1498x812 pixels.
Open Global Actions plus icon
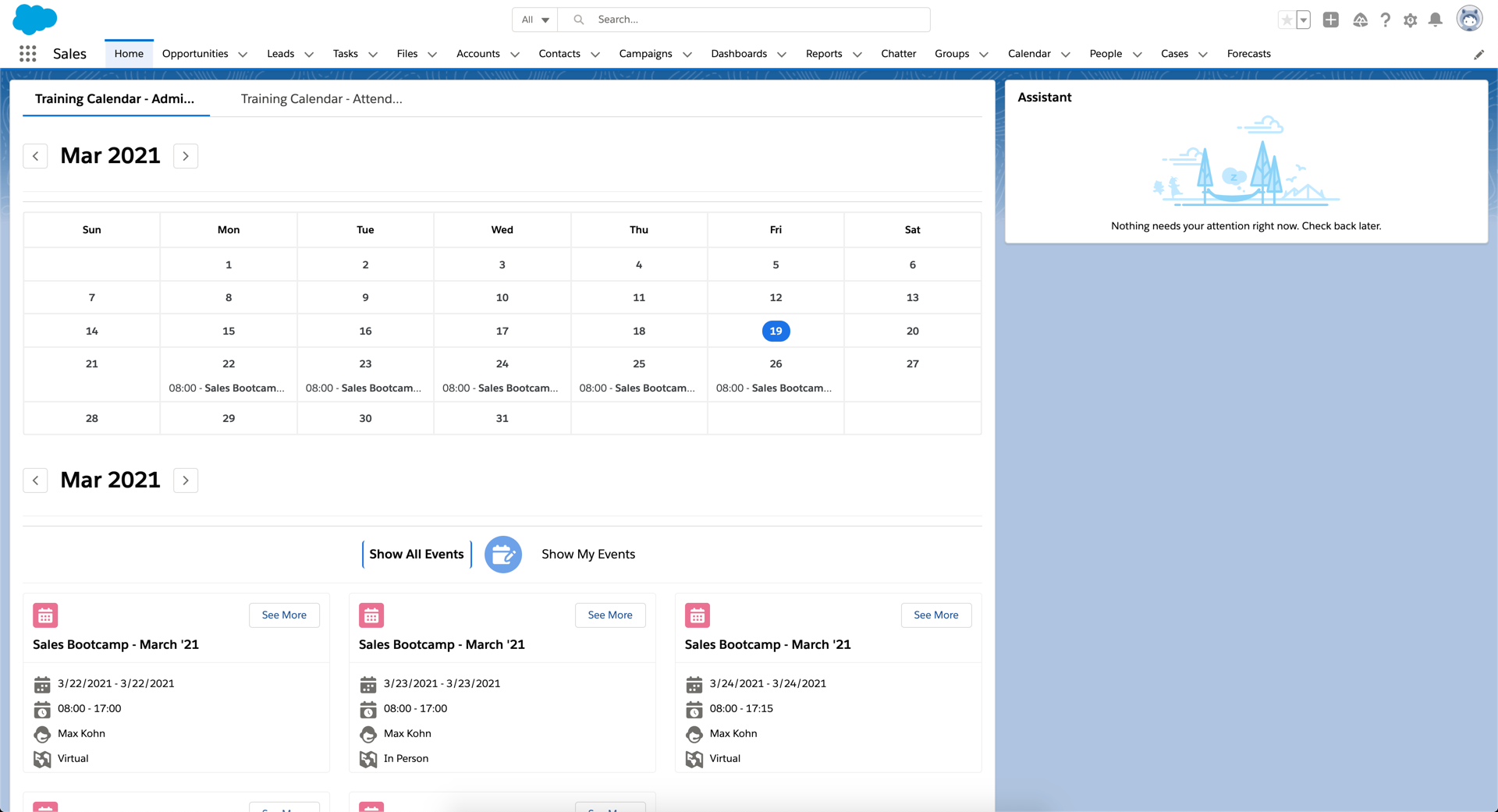click(x=1331, y=20)
